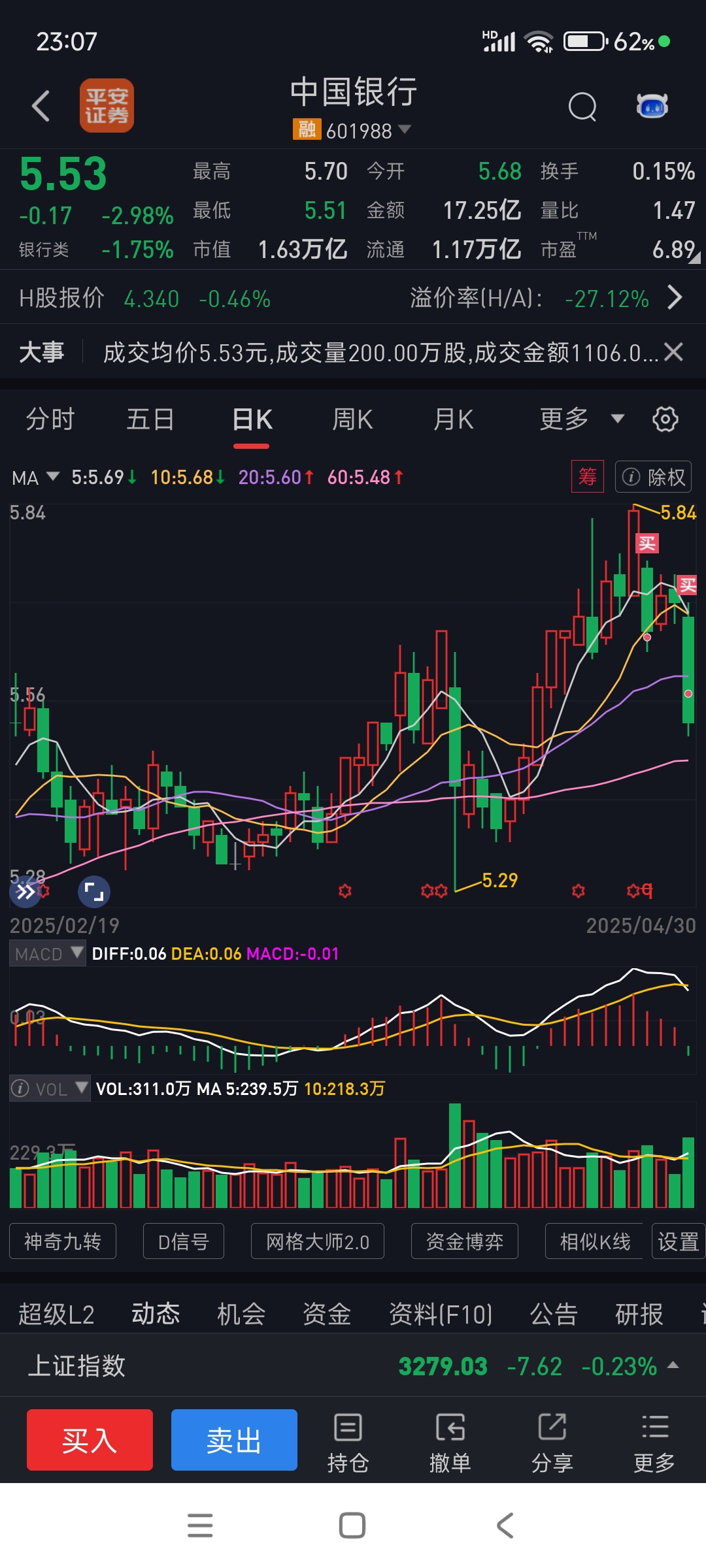Open the robot assistant icon
Image resolution: width=706 pixels, height=1568 pixels.
tap(652, 106)
